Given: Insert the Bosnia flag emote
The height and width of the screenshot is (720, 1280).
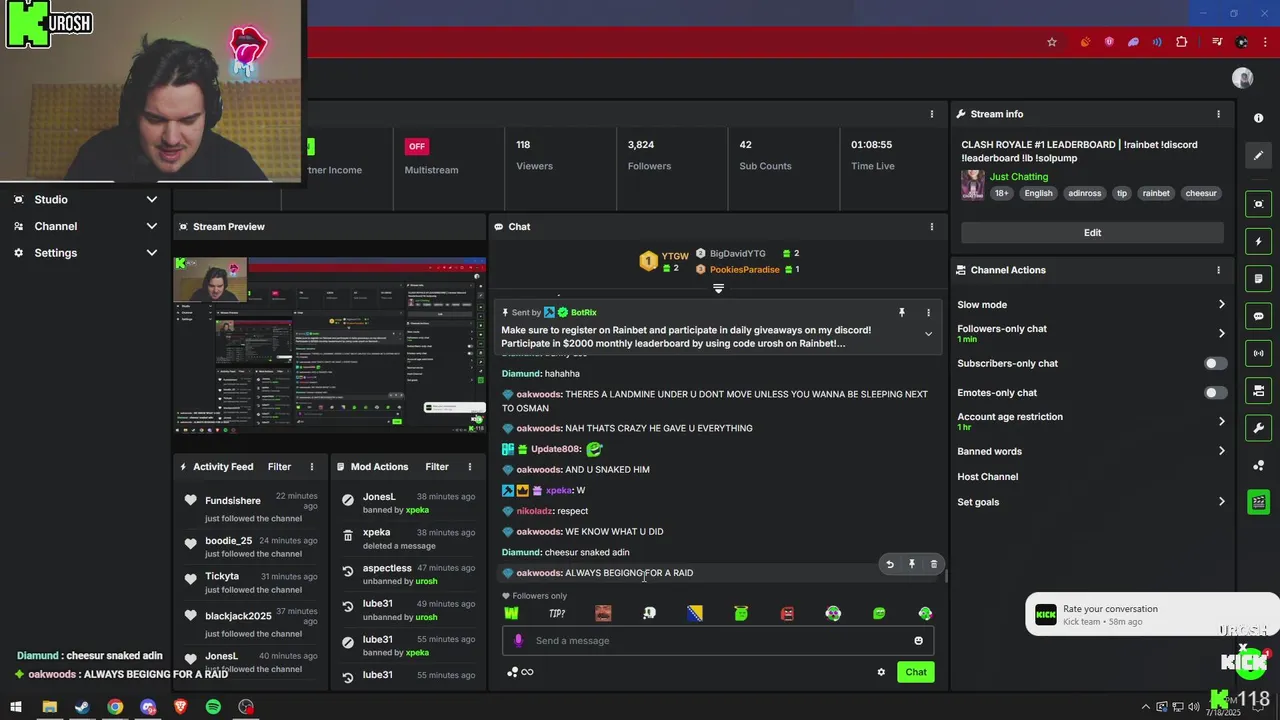Looking at the screenshot, I should click(x=695, y=613).
